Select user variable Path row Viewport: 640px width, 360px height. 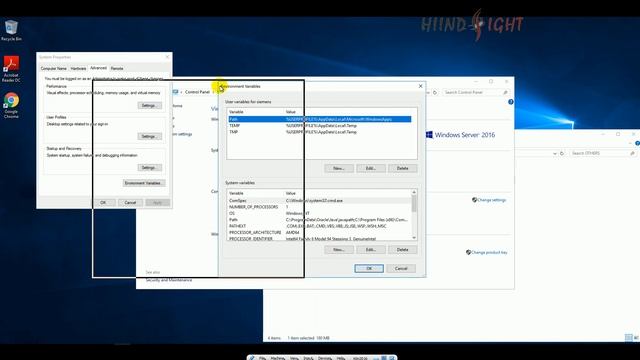point(320,119)
